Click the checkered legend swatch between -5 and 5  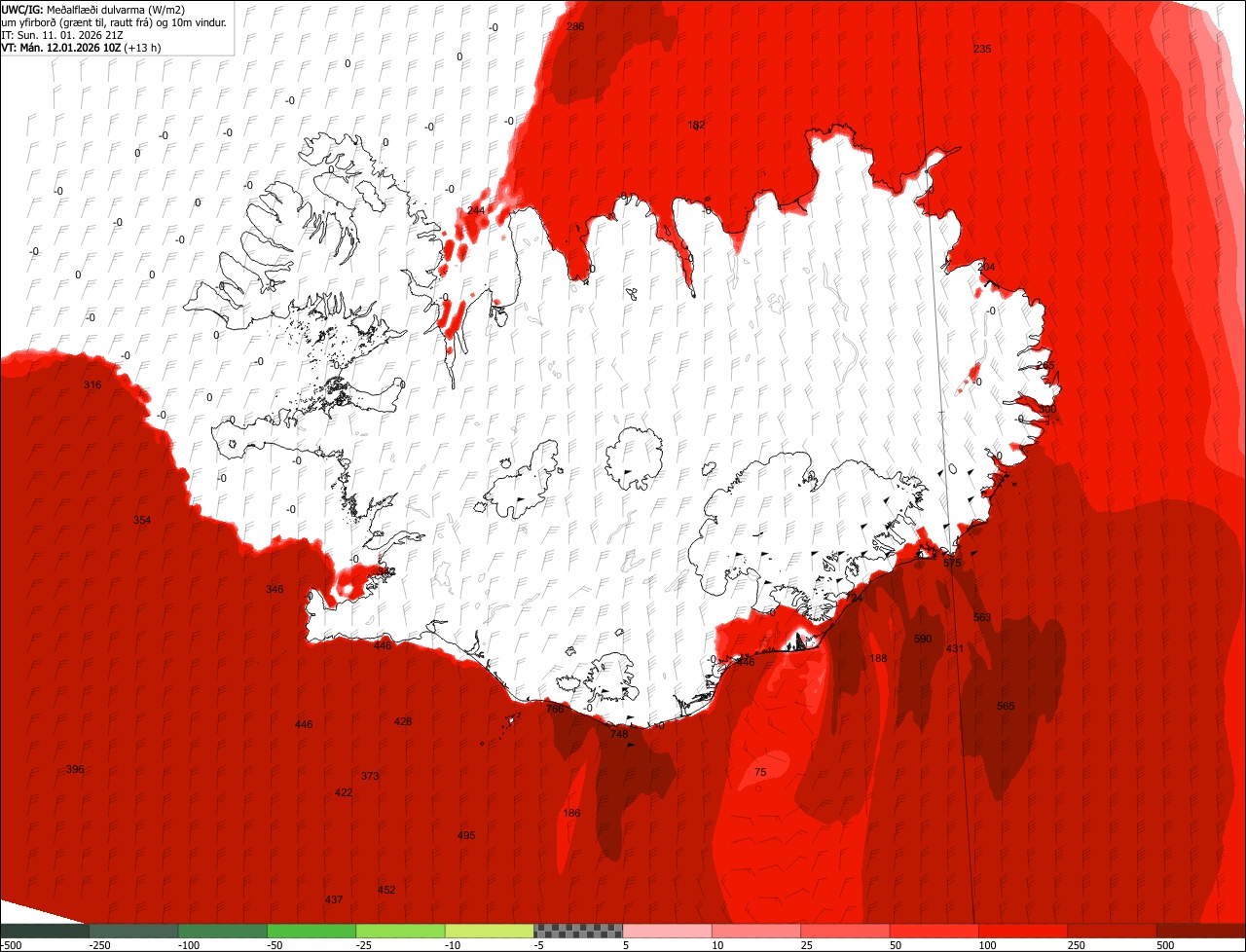[578, 931]
